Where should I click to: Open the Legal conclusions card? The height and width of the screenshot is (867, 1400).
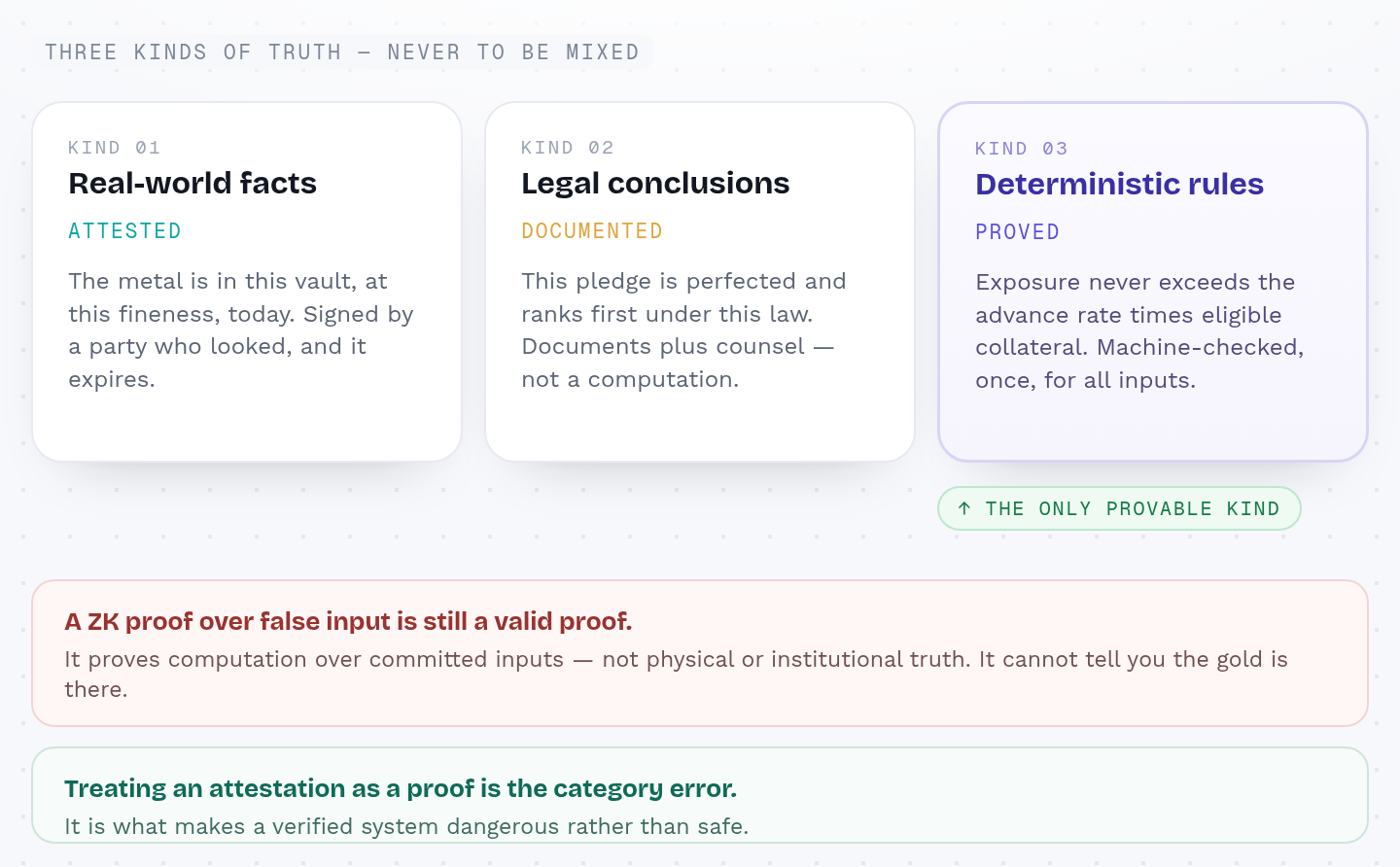(700, 282)
